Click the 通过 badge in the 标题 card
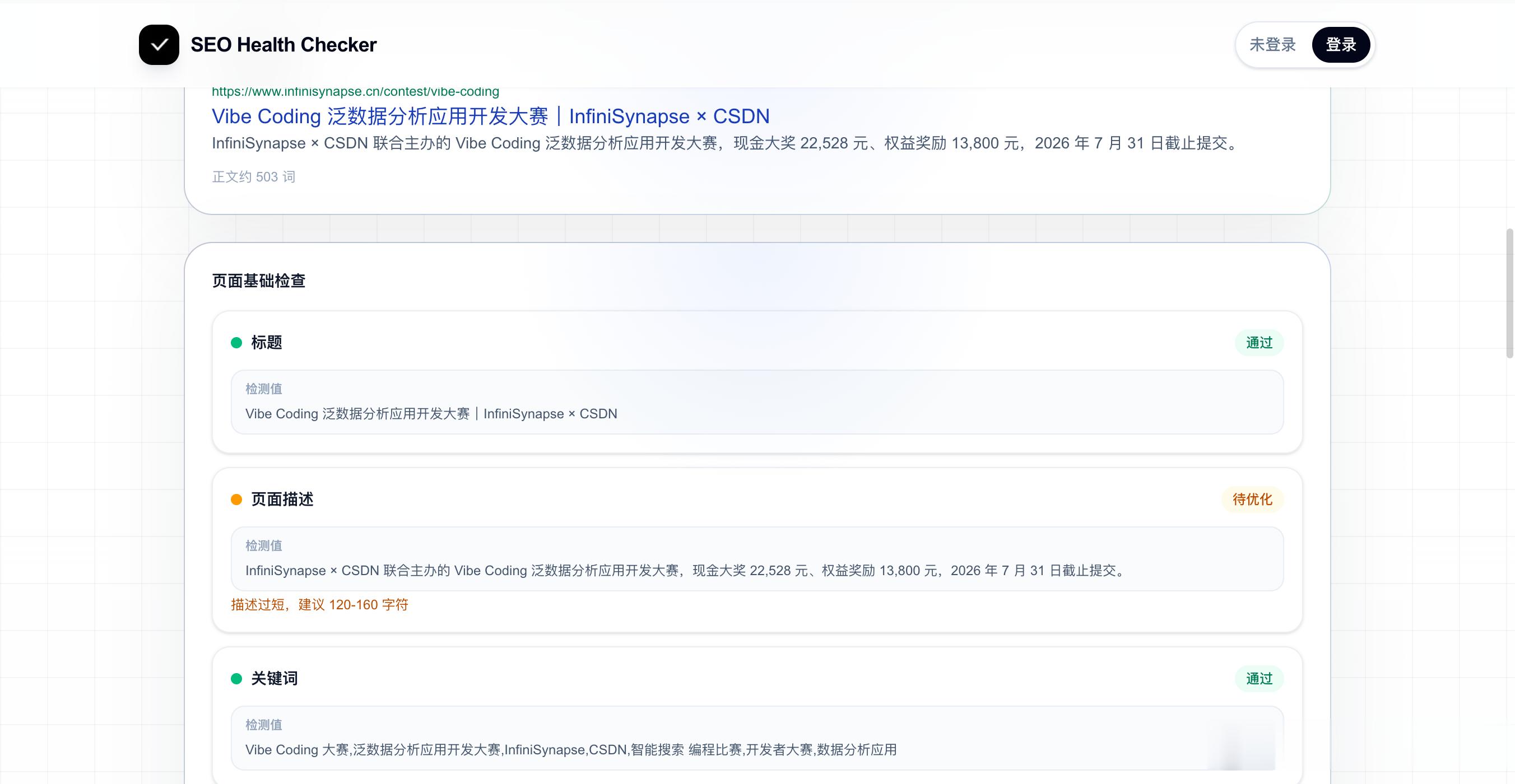The height and width of the screenshot is (784, 1515). coord(1259,343)
